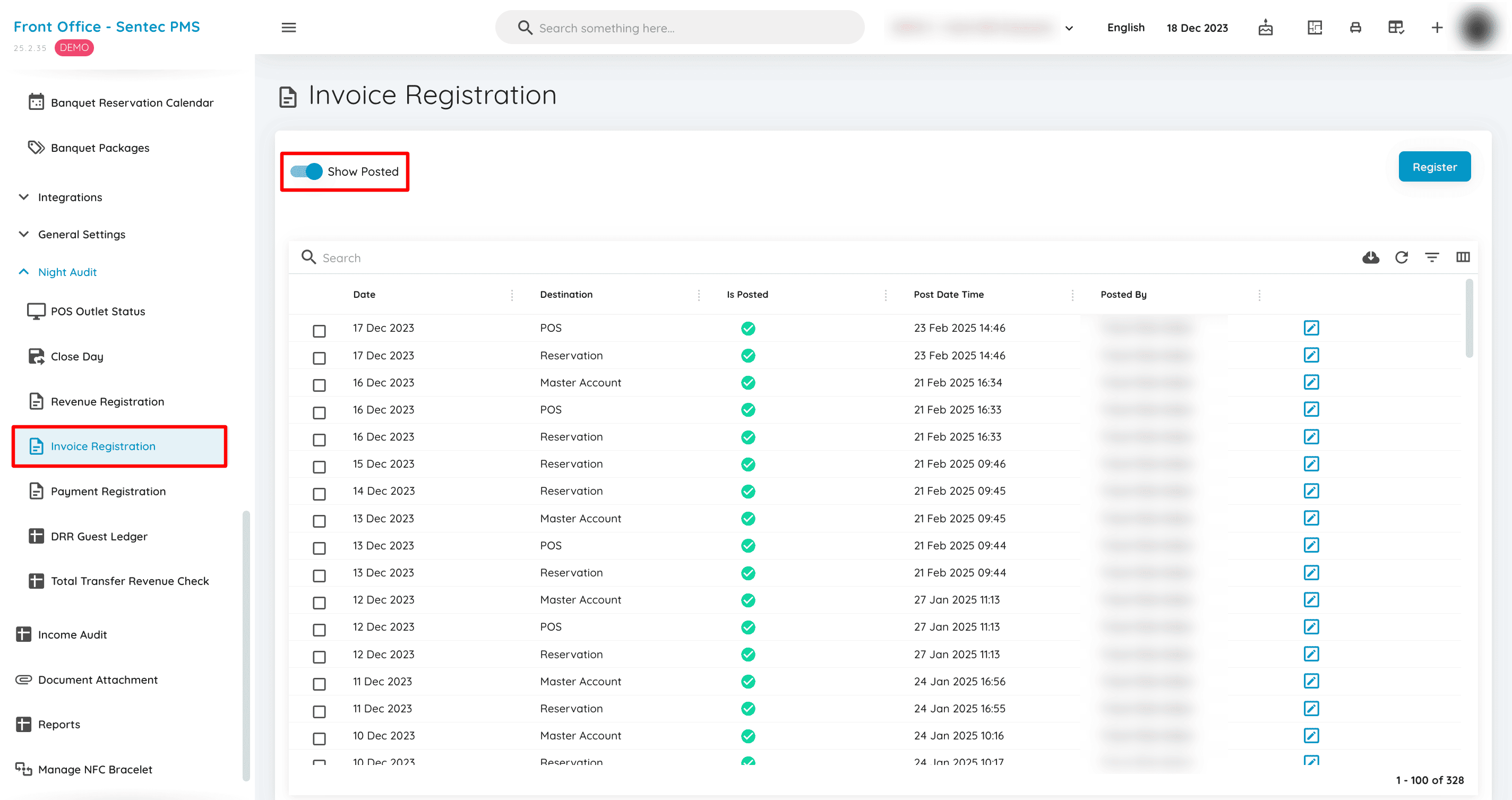Screen dimensions: 1512x800
Task: Click the printer icon in top bar
Action: coord(1355,28)
